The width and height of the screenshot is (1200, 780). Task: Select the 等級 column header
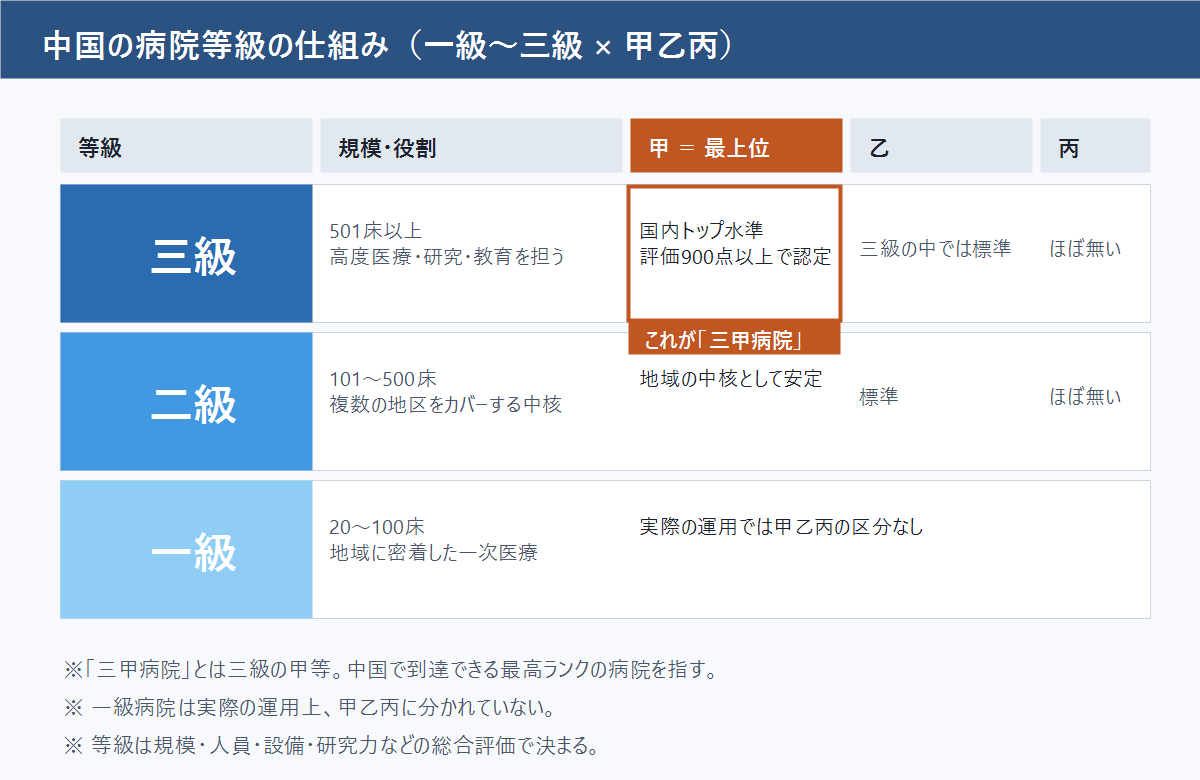186,146
